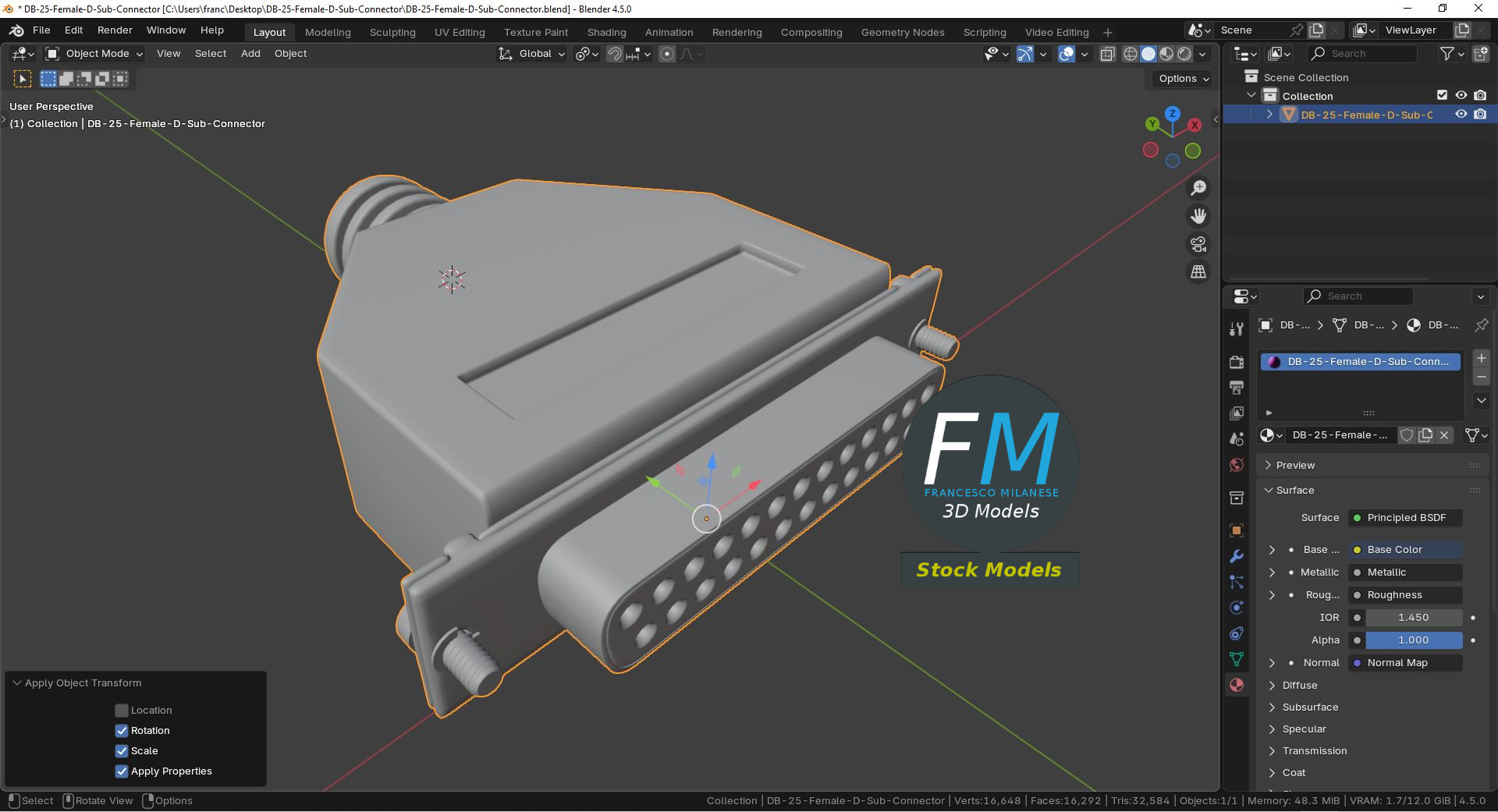Screen dimensions: 1498x812
Task: Uncheck the Scale checkbox
Action: [122, 751]
